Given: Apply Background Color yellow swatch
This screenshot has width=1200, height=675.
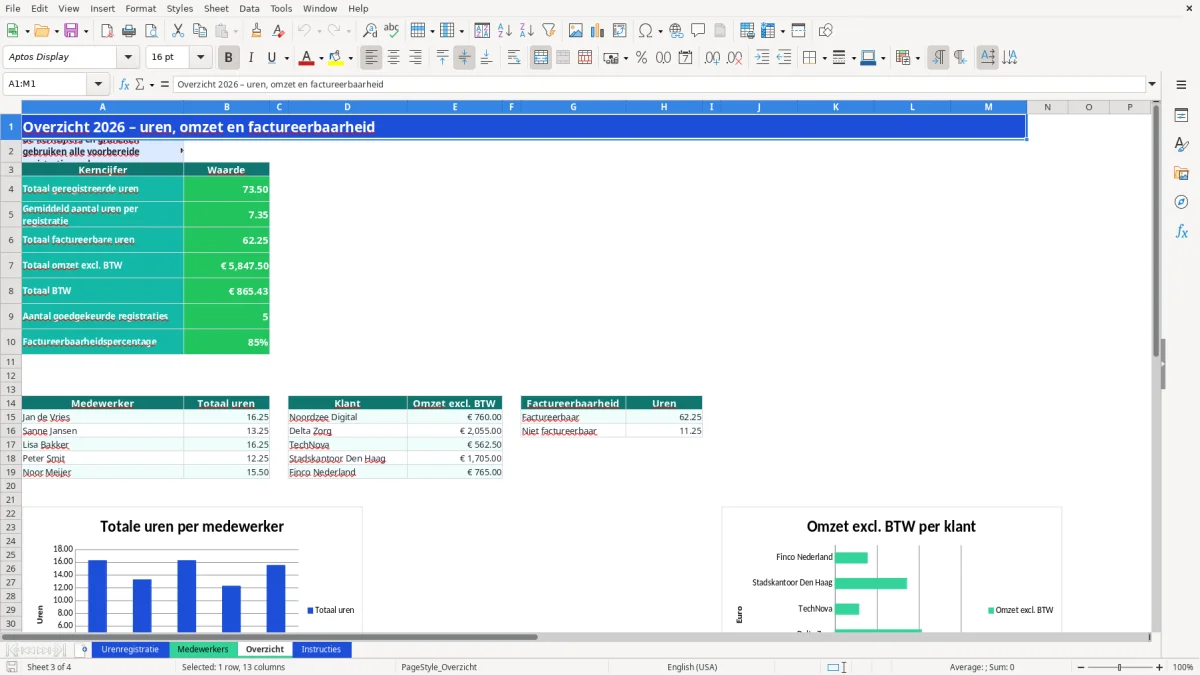Looking at the screenshot, I should pyautogui.click(x=336, y=58).
